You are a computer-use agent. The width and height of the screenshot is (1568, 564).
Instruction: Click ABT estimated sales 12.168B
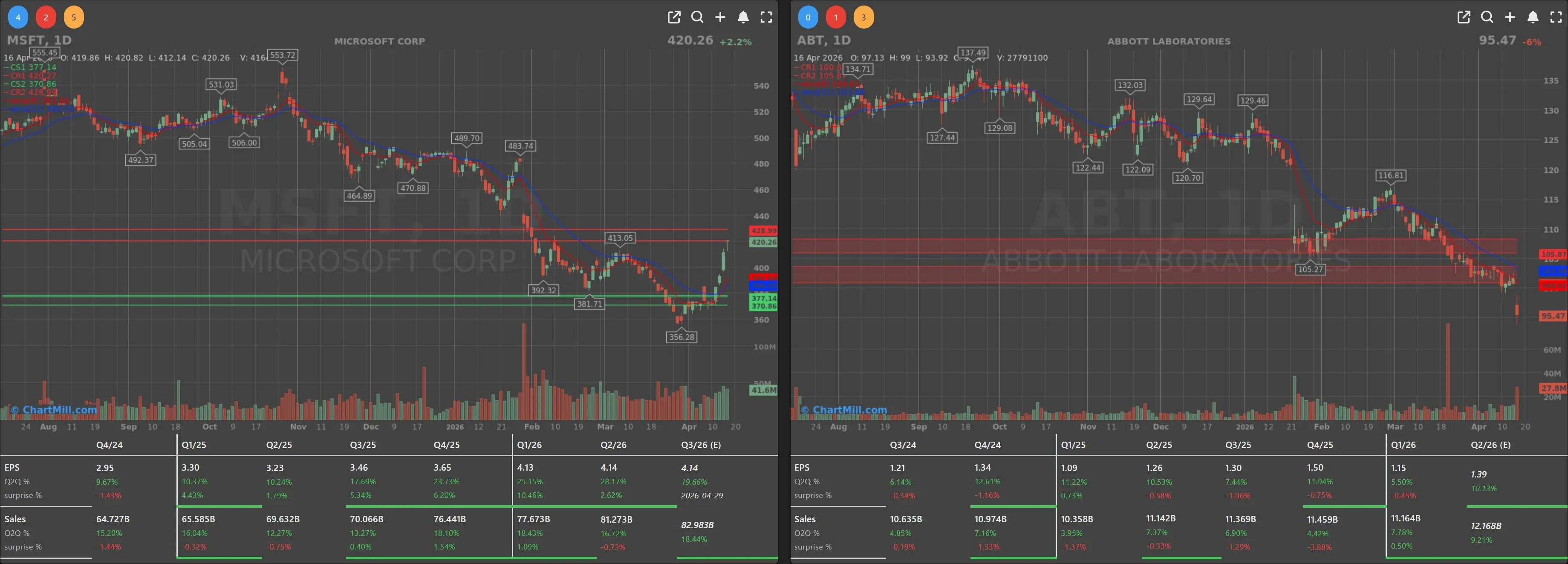pos(1486,526)
